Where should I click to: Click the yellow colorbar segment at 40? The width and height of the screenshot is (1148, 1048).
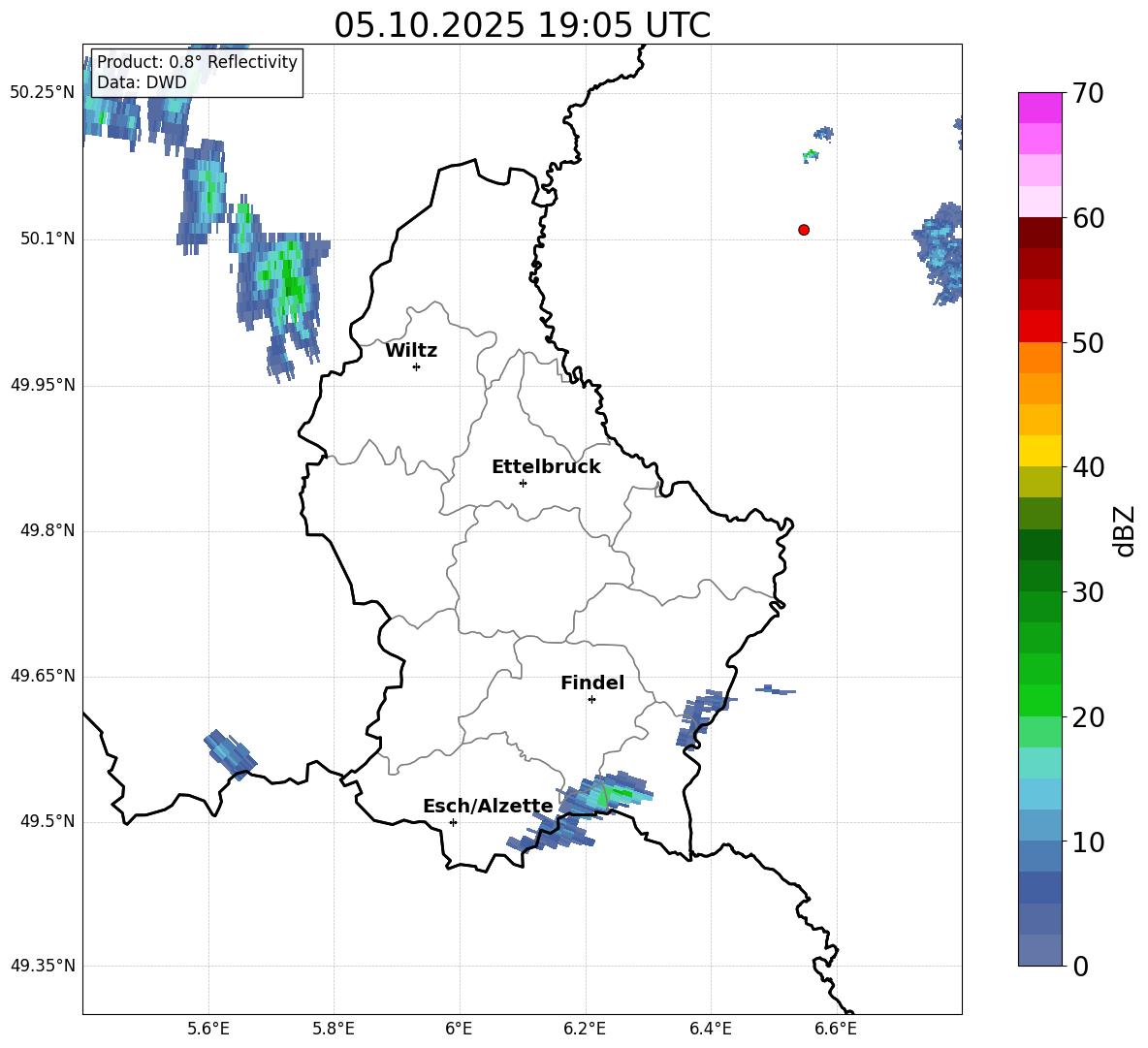click(x=1040, y=451)
